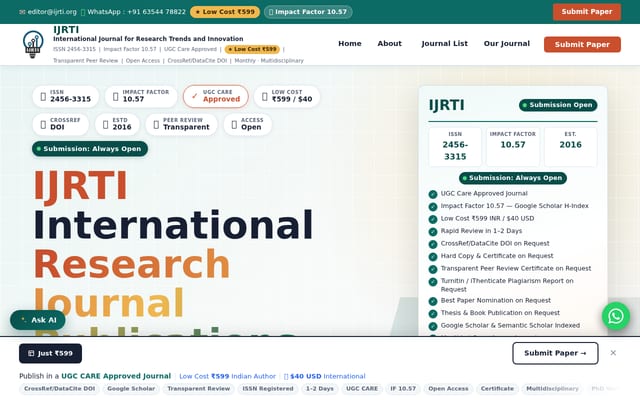Click the WhatsApp +91 63544 78822 link
The height and width of the screenshot is (400, 640).
click(133, 12)
